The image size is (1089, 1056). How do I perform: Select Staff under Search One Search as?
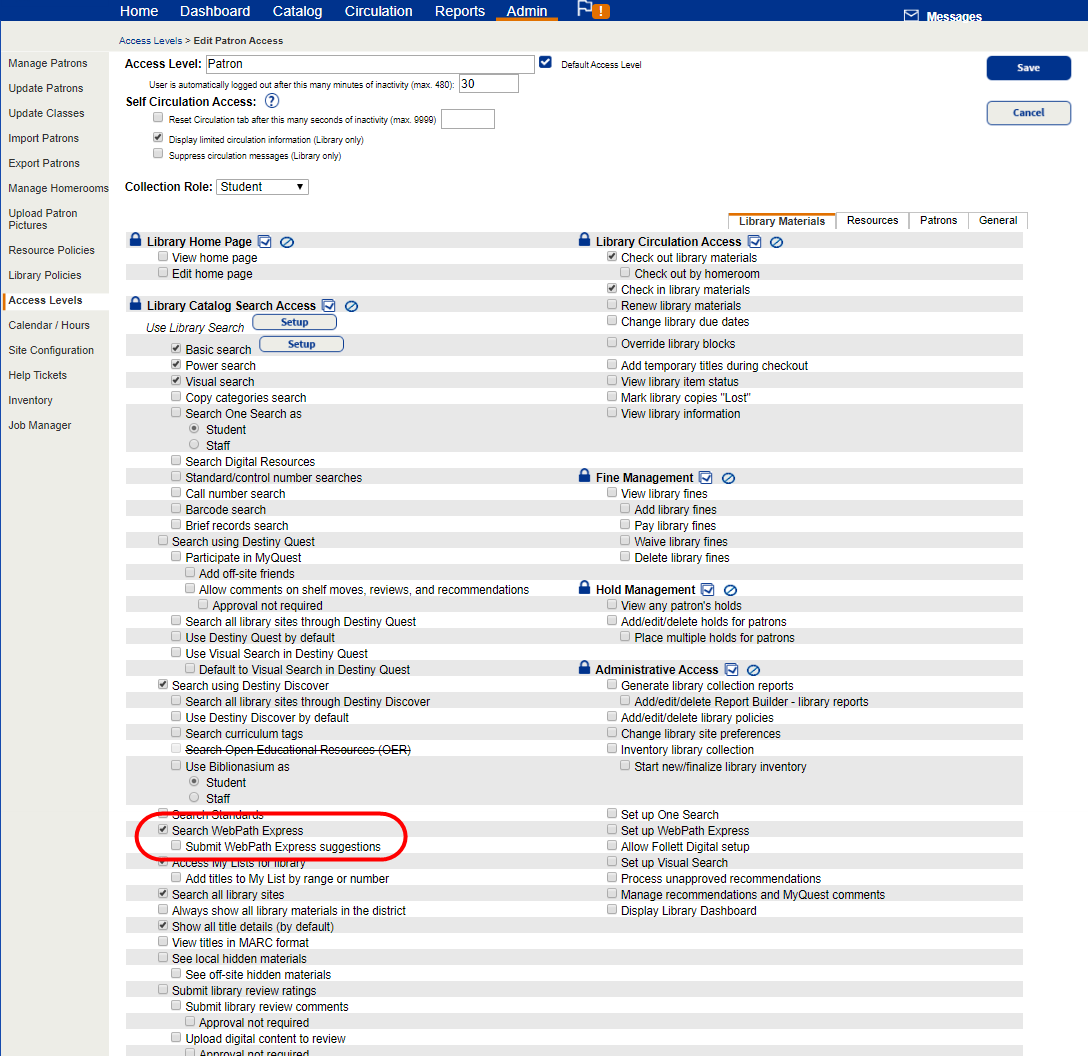(194, 445)
